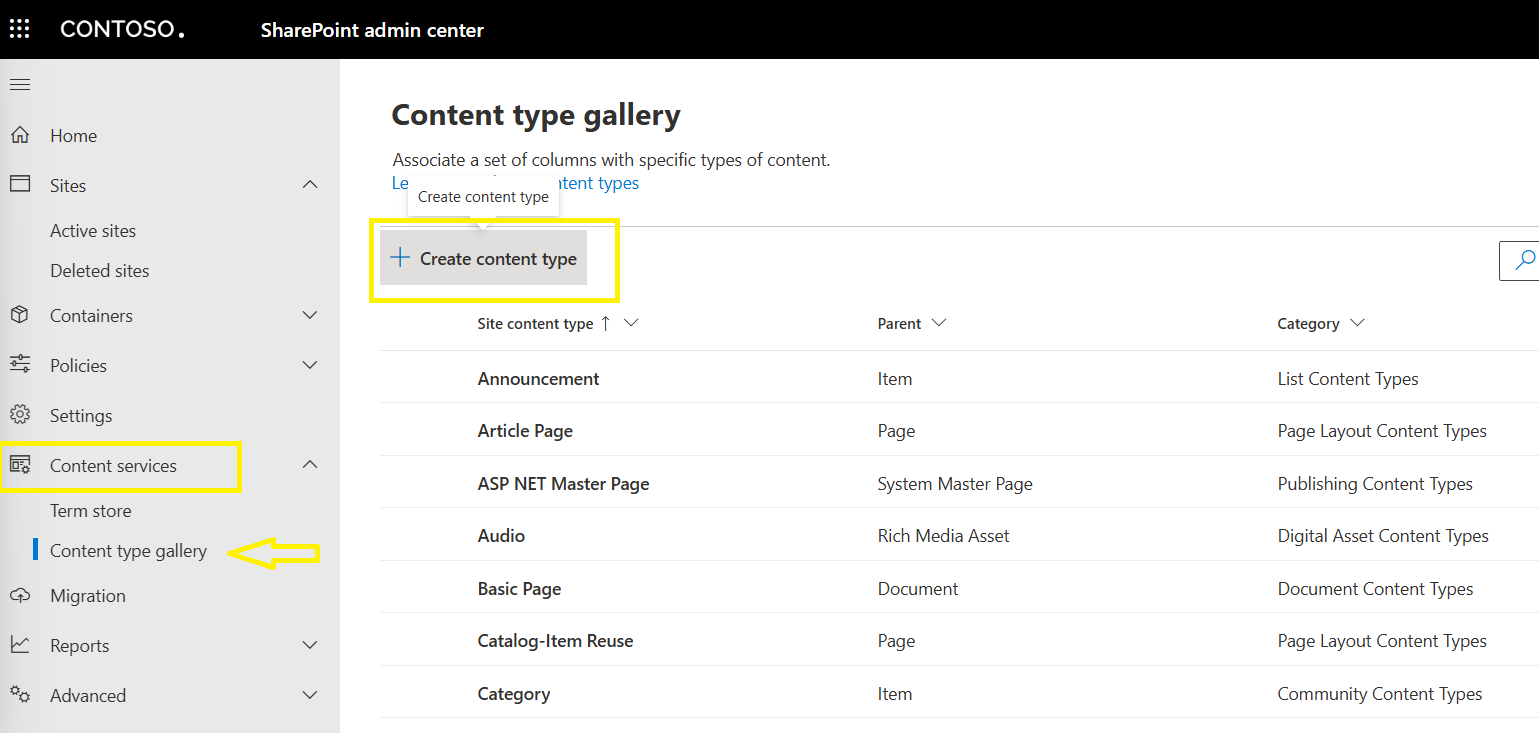Click the Create content type button
The height and width of the screenshot is (733, 1539).
483,258
